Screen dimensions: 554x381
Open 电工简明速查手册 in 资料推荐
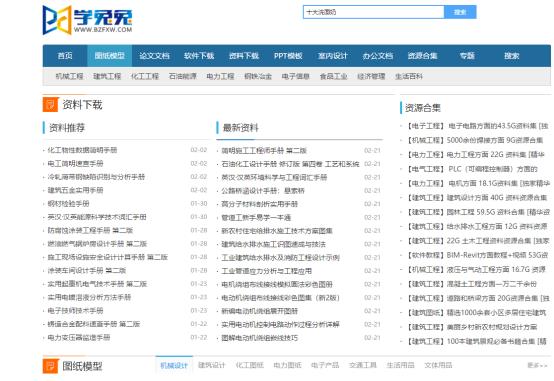pos(75,163)
